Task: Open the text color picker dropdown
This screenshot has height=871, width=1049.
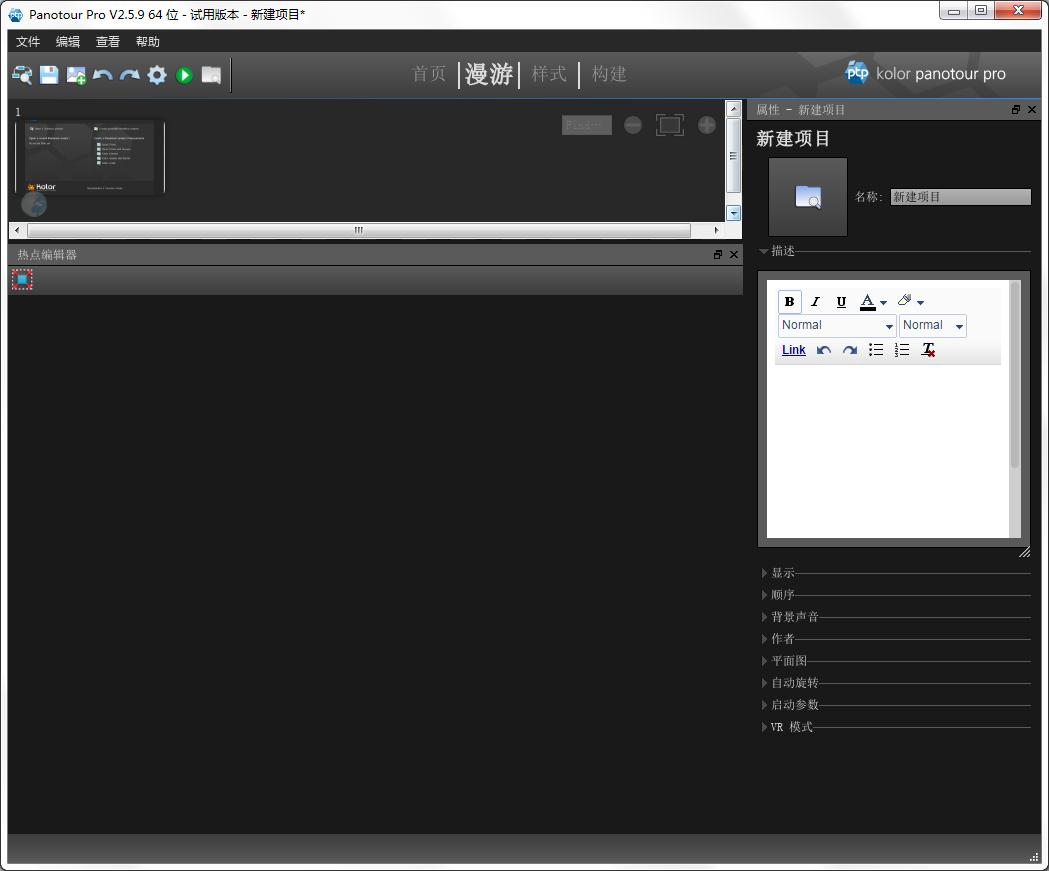Action: click(883, 302)
